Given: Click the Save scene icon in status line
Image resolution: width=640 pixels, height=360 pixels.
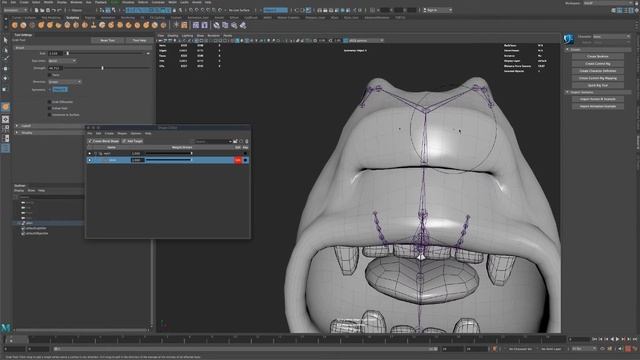Looking at the screenshot, I should (x=48, y=10).
